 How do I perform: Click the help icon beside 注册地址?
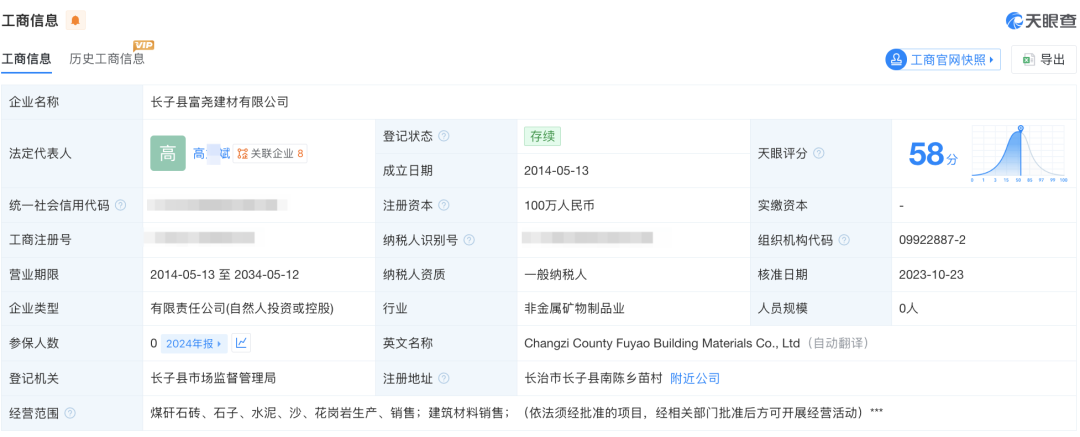click(444, 378)
